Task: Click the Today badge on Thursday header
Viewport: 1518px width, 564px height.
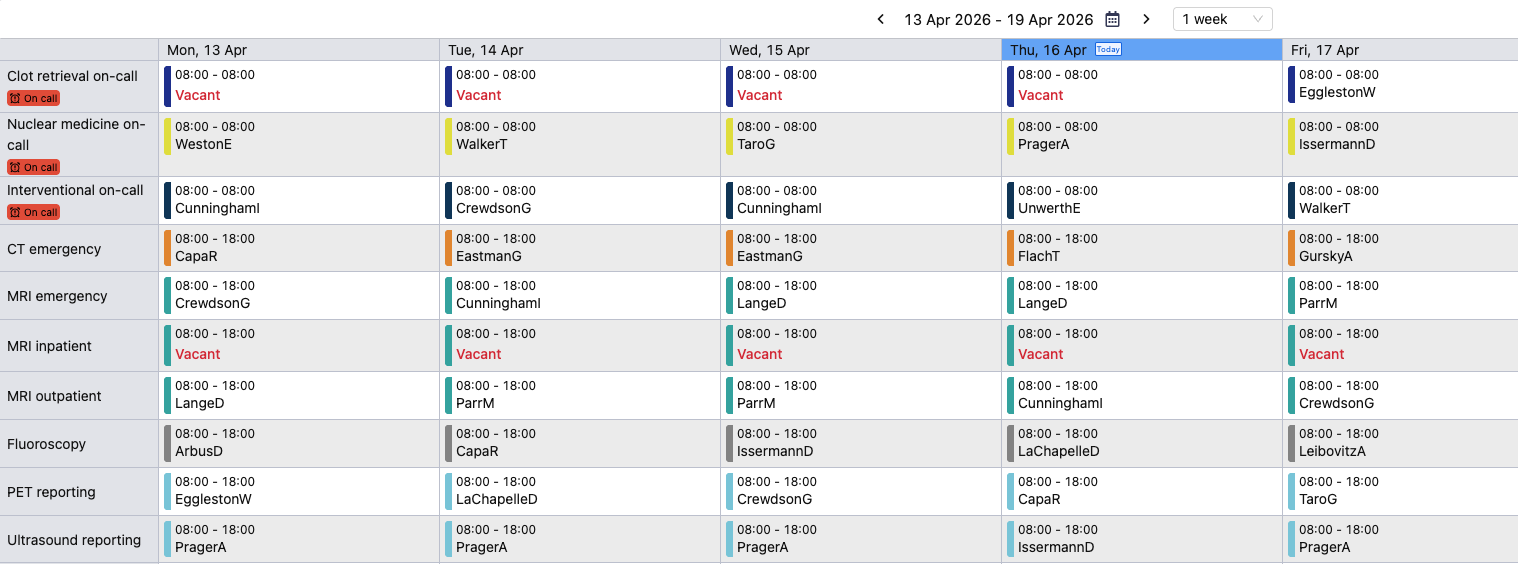Action: click(x=1108, y=49)
